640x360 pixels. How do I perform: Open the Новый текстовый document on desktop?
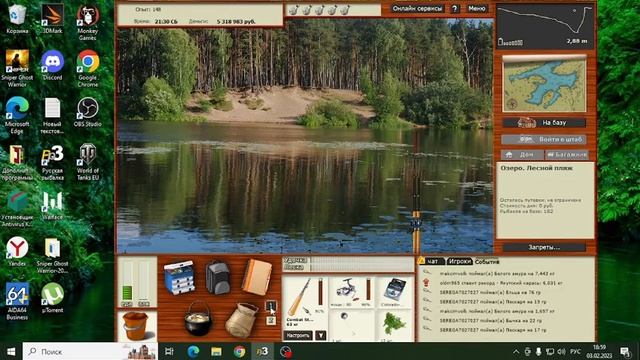point(52,115)
